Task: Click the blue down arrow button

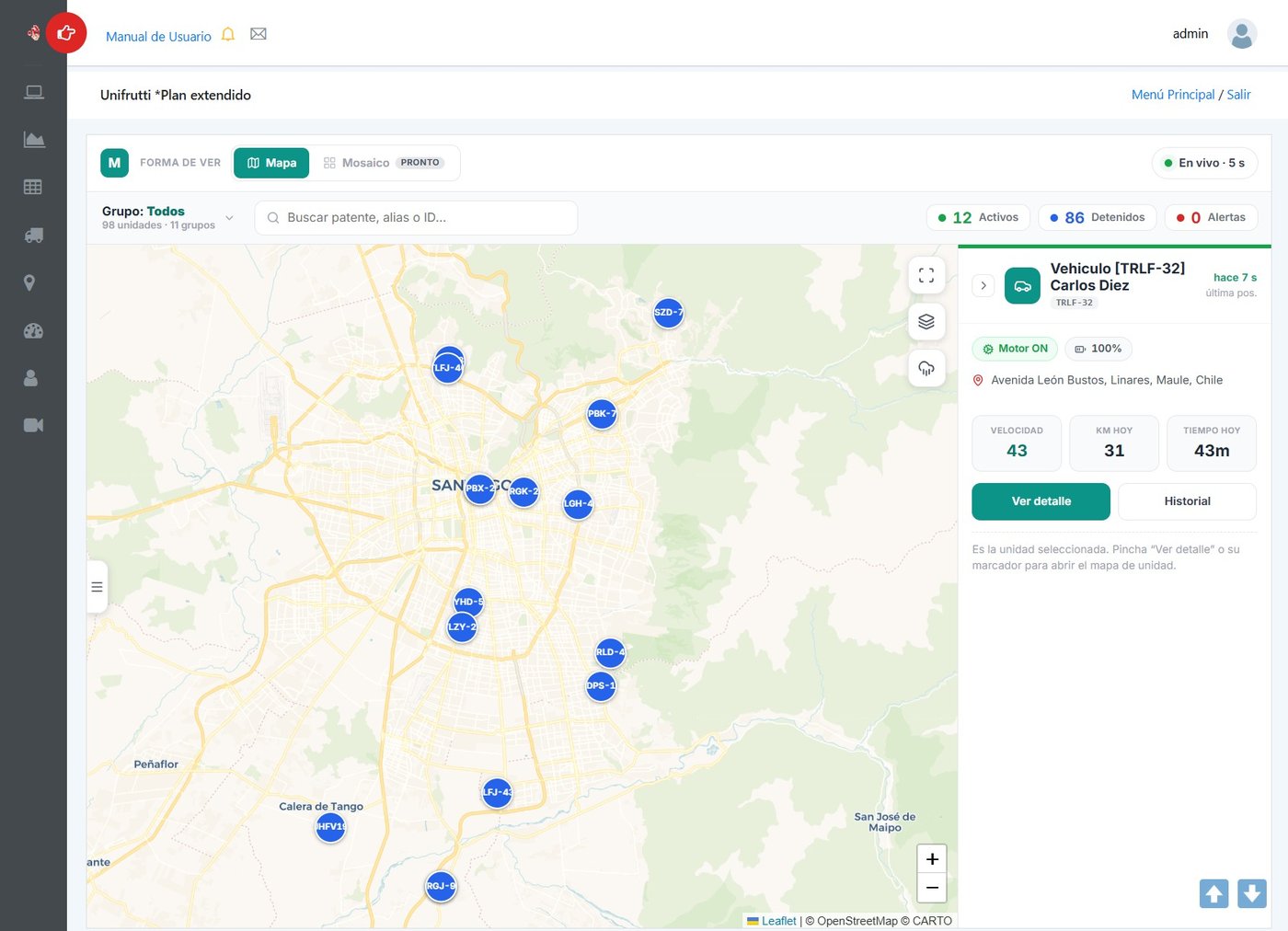Action: point(1252,893)
